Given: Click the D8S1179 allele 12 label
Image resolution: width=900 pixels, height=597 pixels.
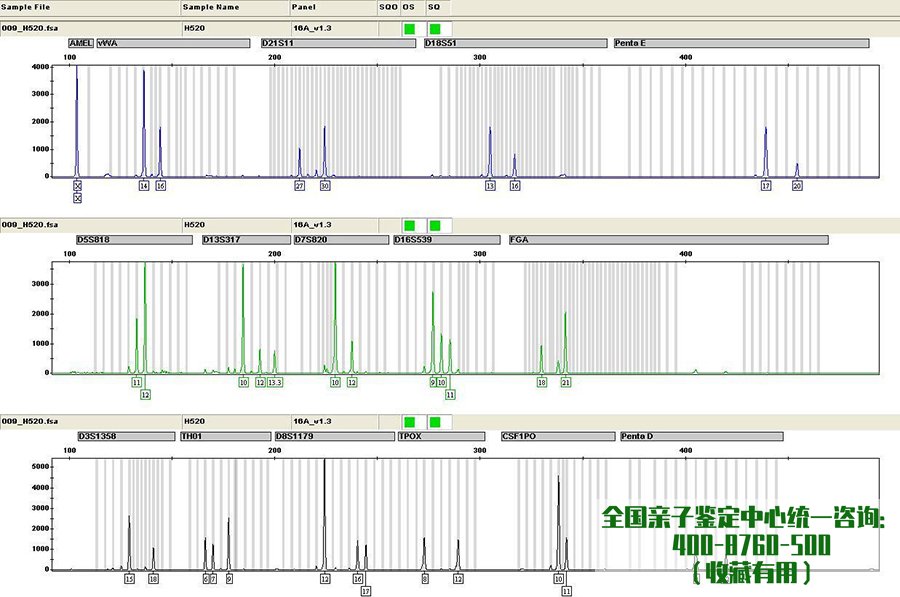Looking at the screenshot, I should [x=325, y=579].
